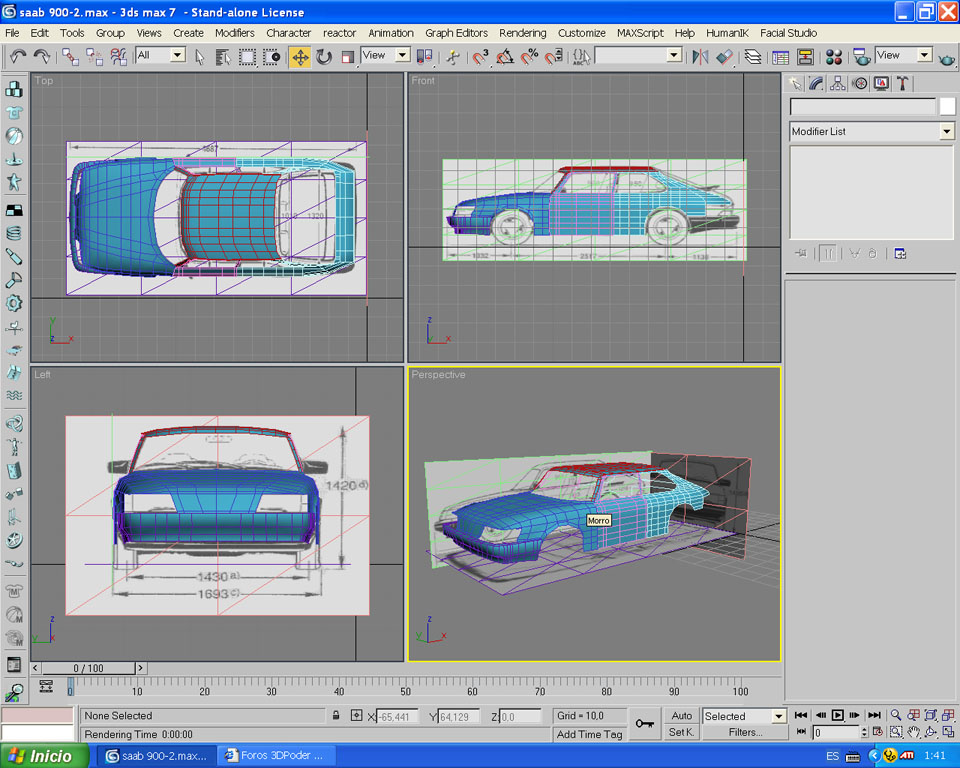Open Material Editor icon
This screenshot has width=960, height=768.
(833, 57)
